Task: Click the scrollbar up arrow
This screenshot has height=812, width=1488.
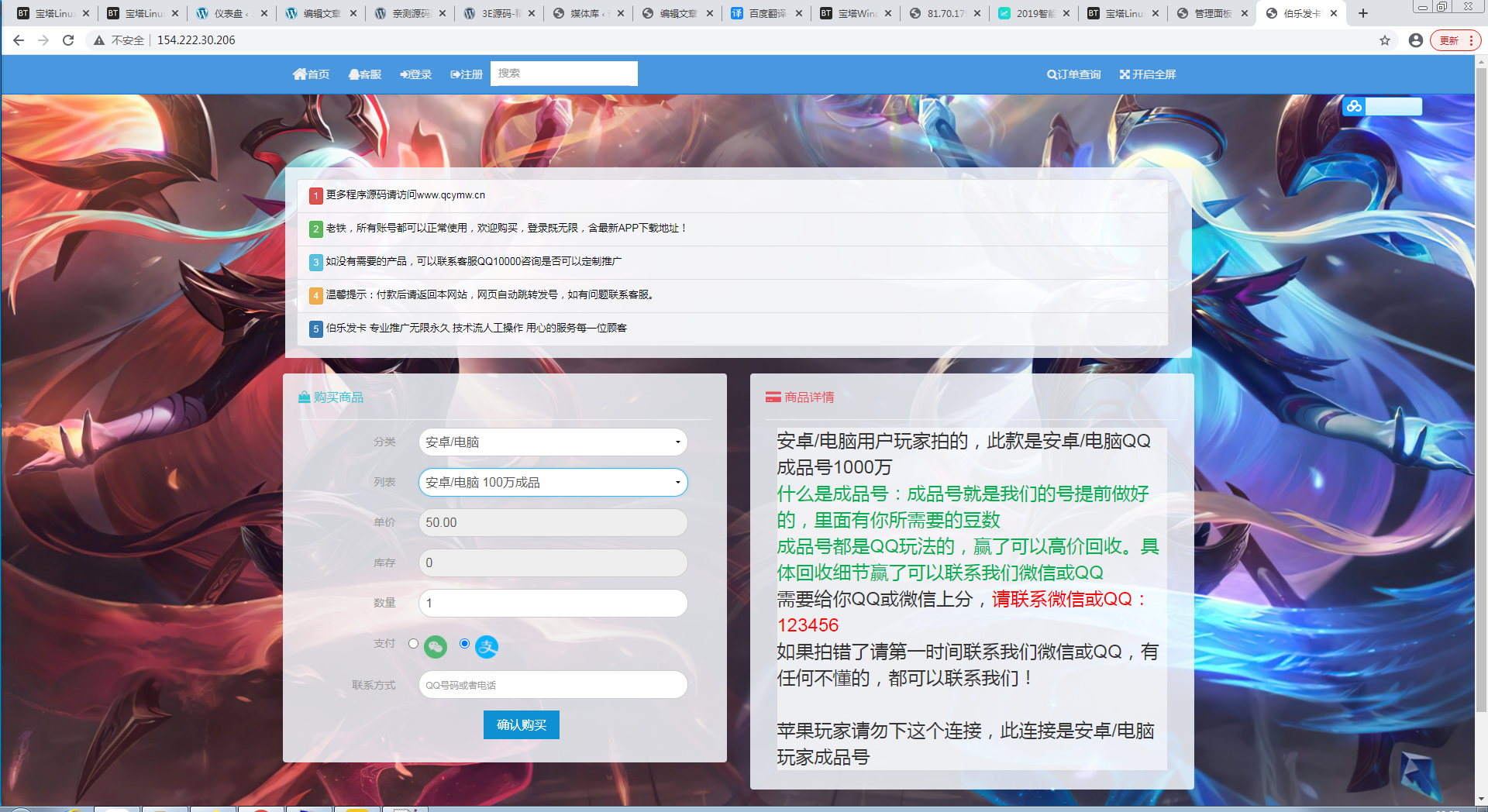Action: 1481,61
